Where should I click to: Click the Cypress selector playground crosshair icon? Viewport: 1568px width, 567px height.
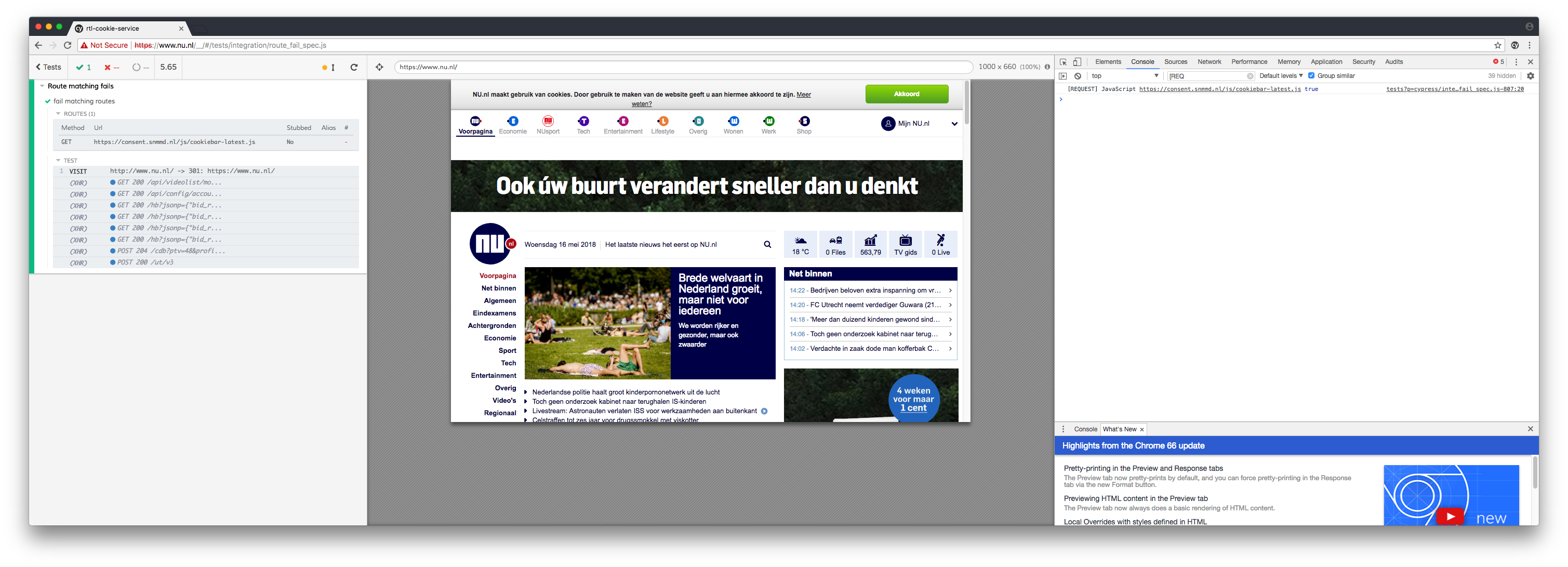(379, 67)
